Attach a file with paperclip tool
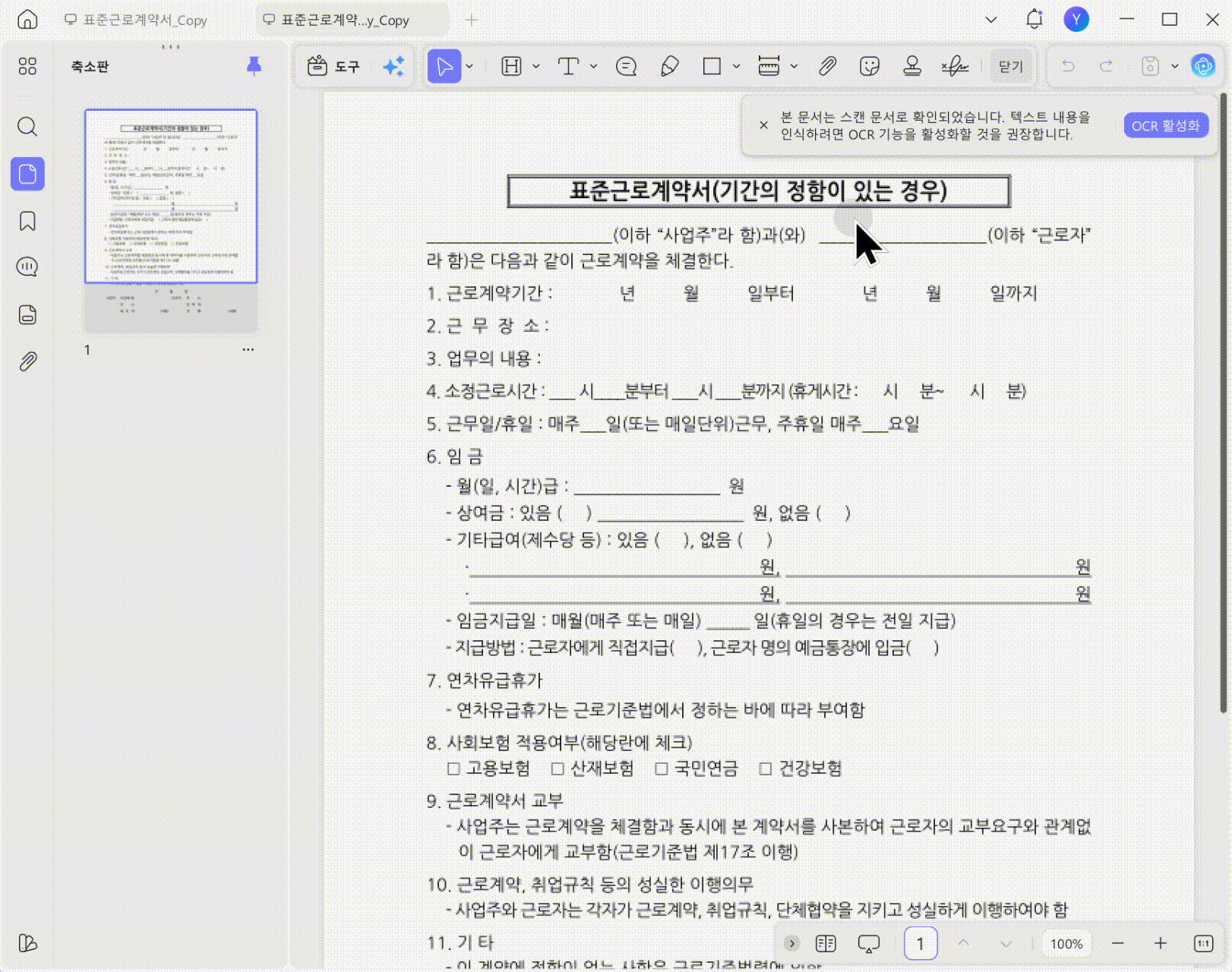Viewport: 1232px width, 972px height. coord(827,67)
